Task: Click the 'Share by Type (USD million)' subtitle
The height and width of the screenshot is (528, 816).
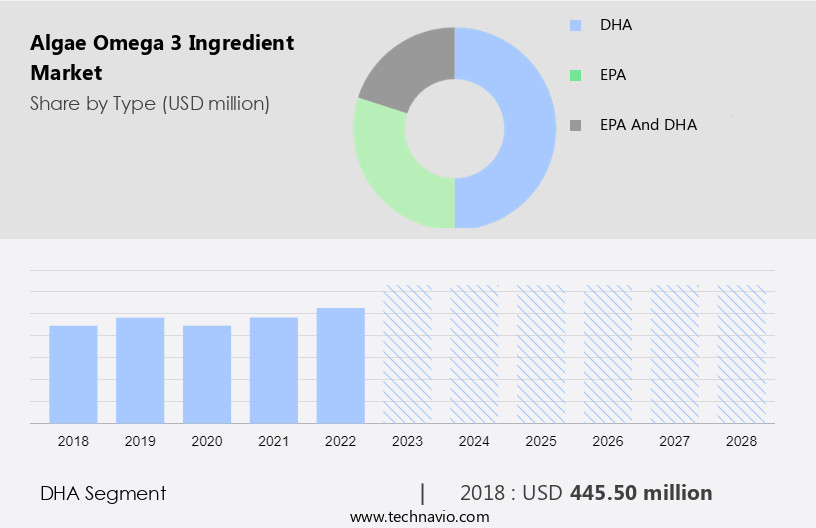Action: pos(150,103)
